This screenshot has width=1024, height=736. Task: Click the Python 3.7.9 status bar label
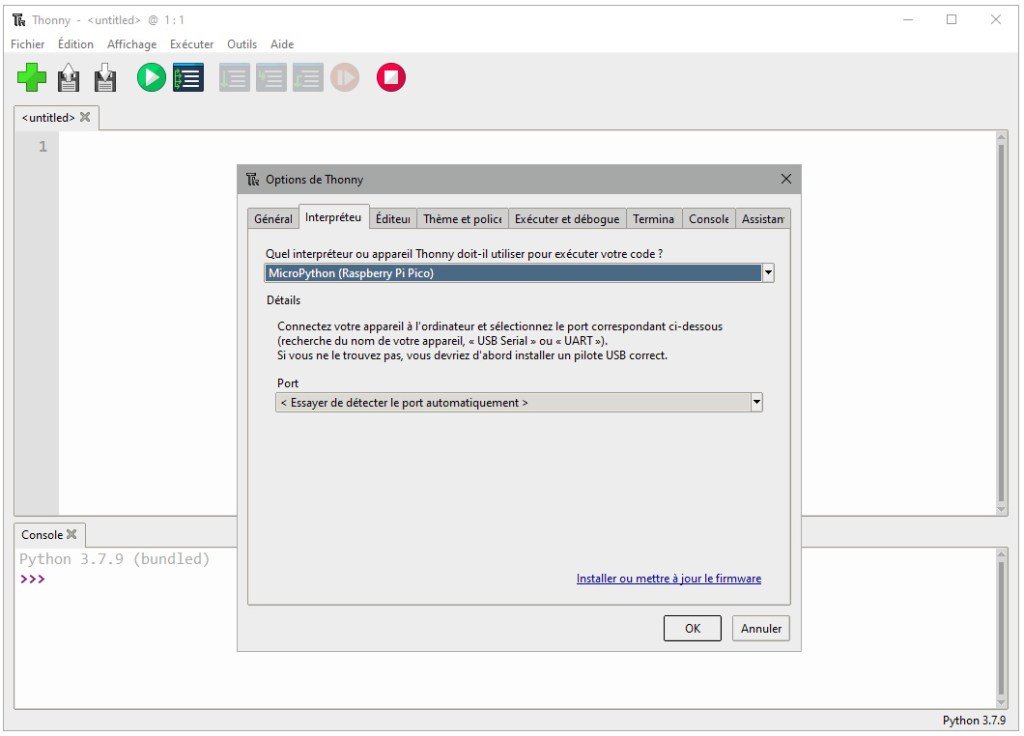975,720
